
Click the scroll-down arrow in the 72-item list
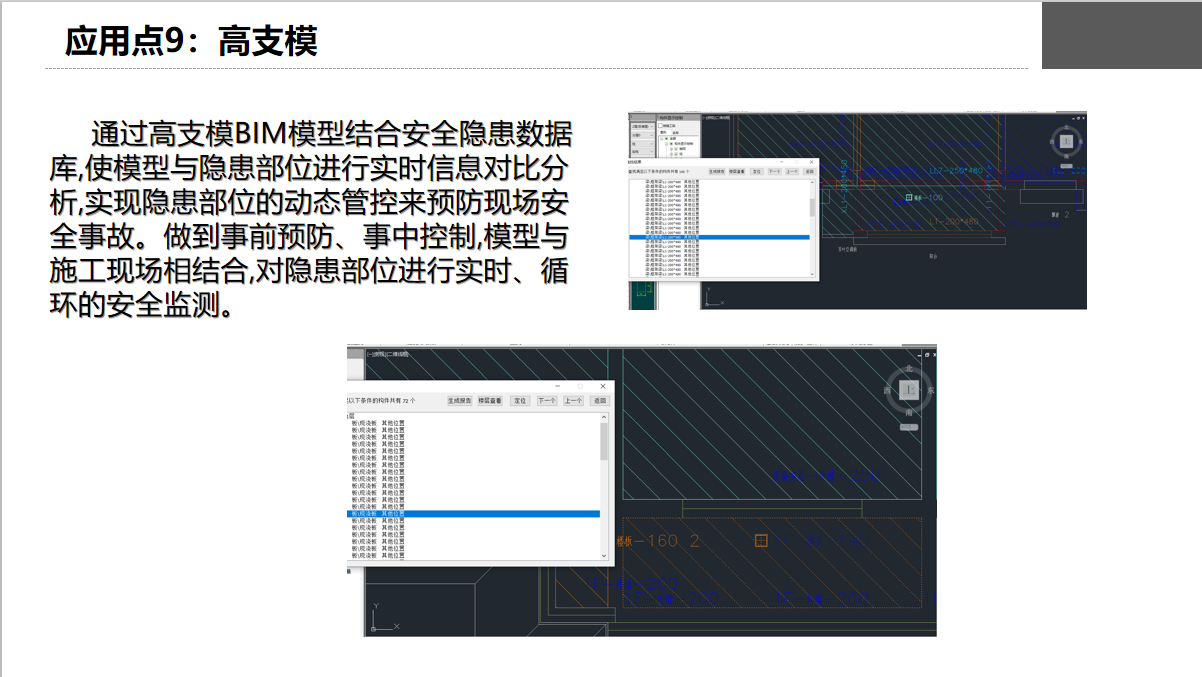(604, 554)
